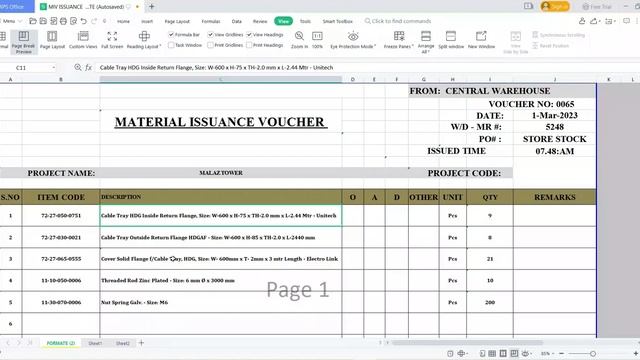Viewport: 640px width, 360px height.
Task: Select the Sheet2 tab
Action: 122,343
